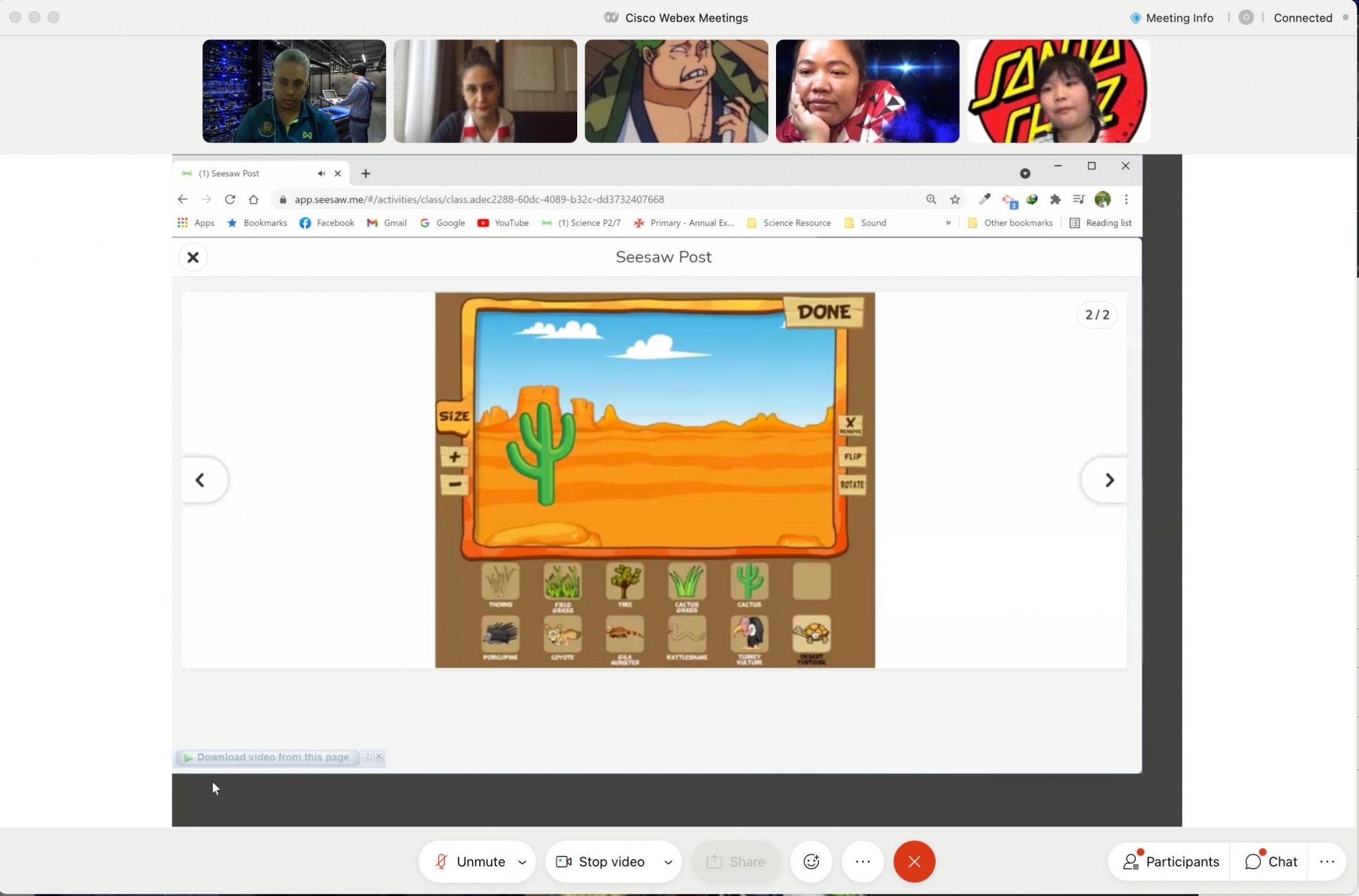Open the Gmail bookmark
The image size is (1359, 896).
tap(387, 223)
